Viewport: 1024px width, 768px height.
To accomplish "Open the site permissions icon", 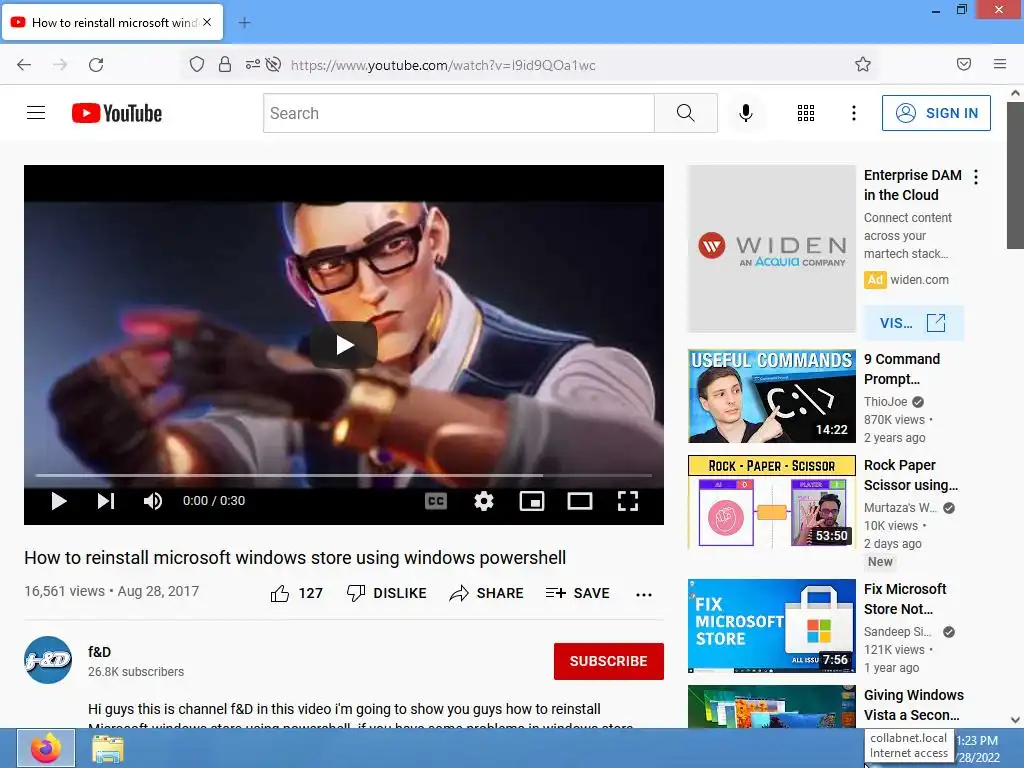I will [x=252, y=64].
